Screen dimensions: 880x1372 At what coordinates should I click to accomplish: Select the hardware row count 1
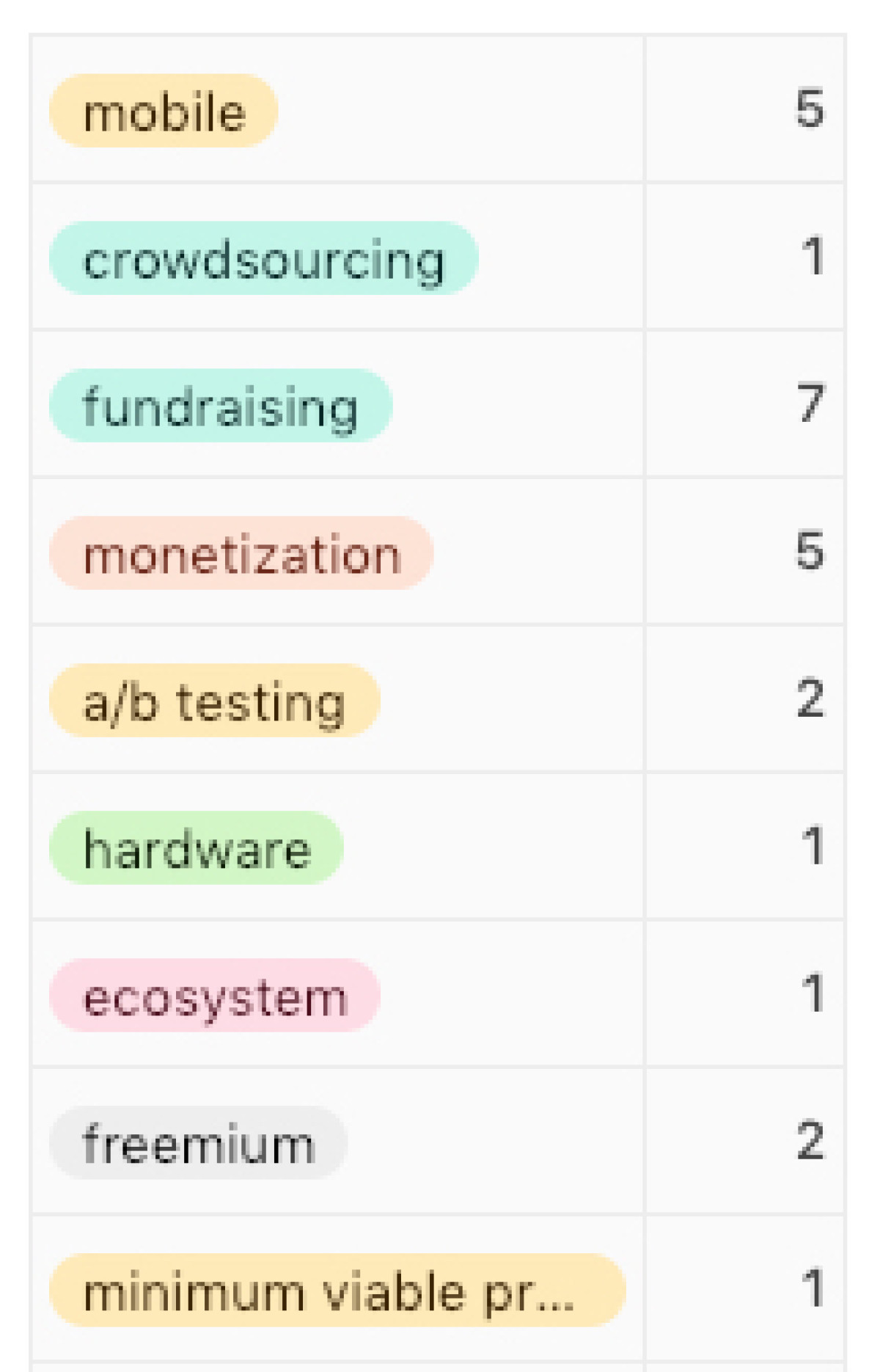813,846
